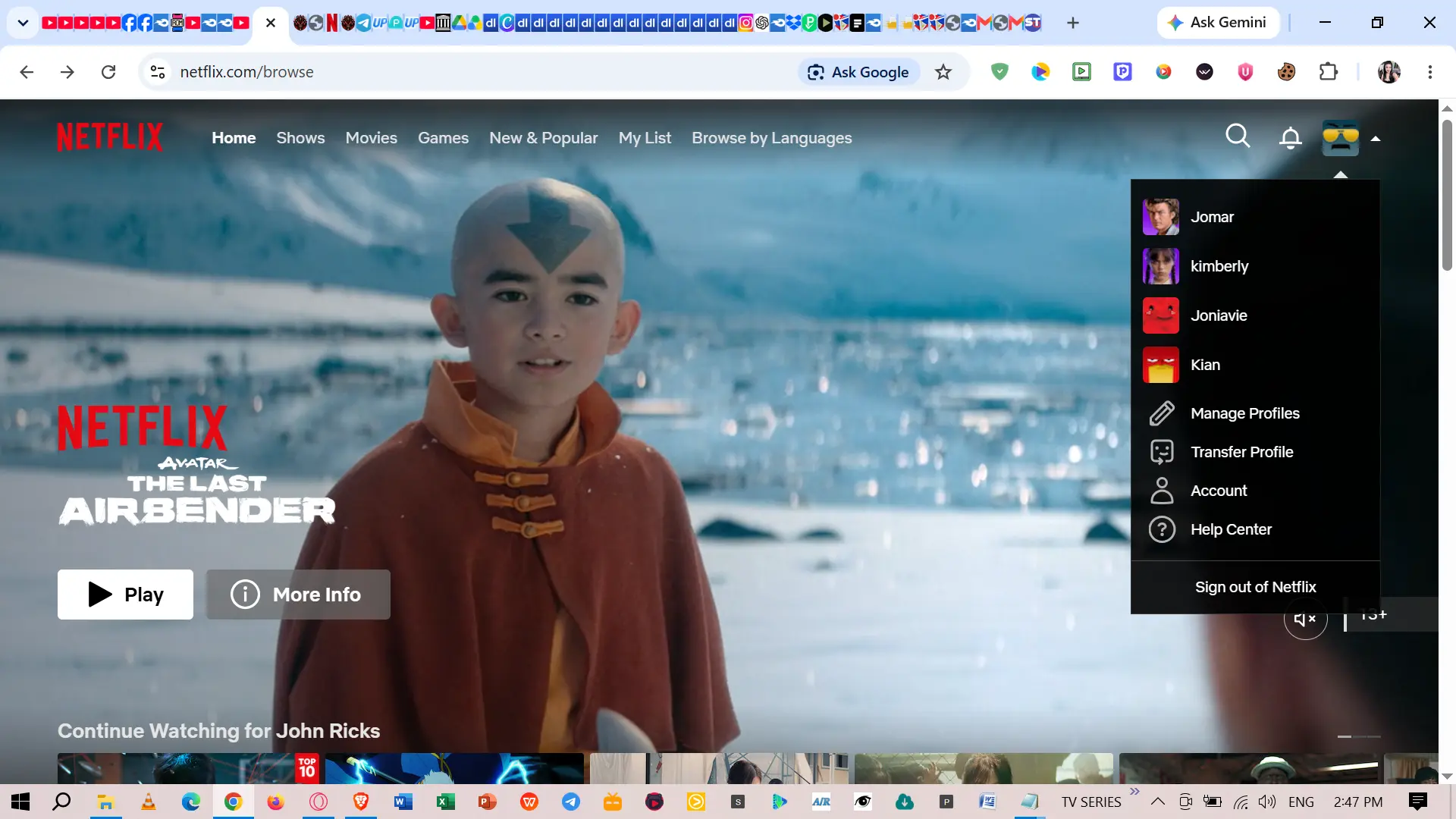Show hidden system tray icons
The image size is (1456, 819).
pos(1158,802)
